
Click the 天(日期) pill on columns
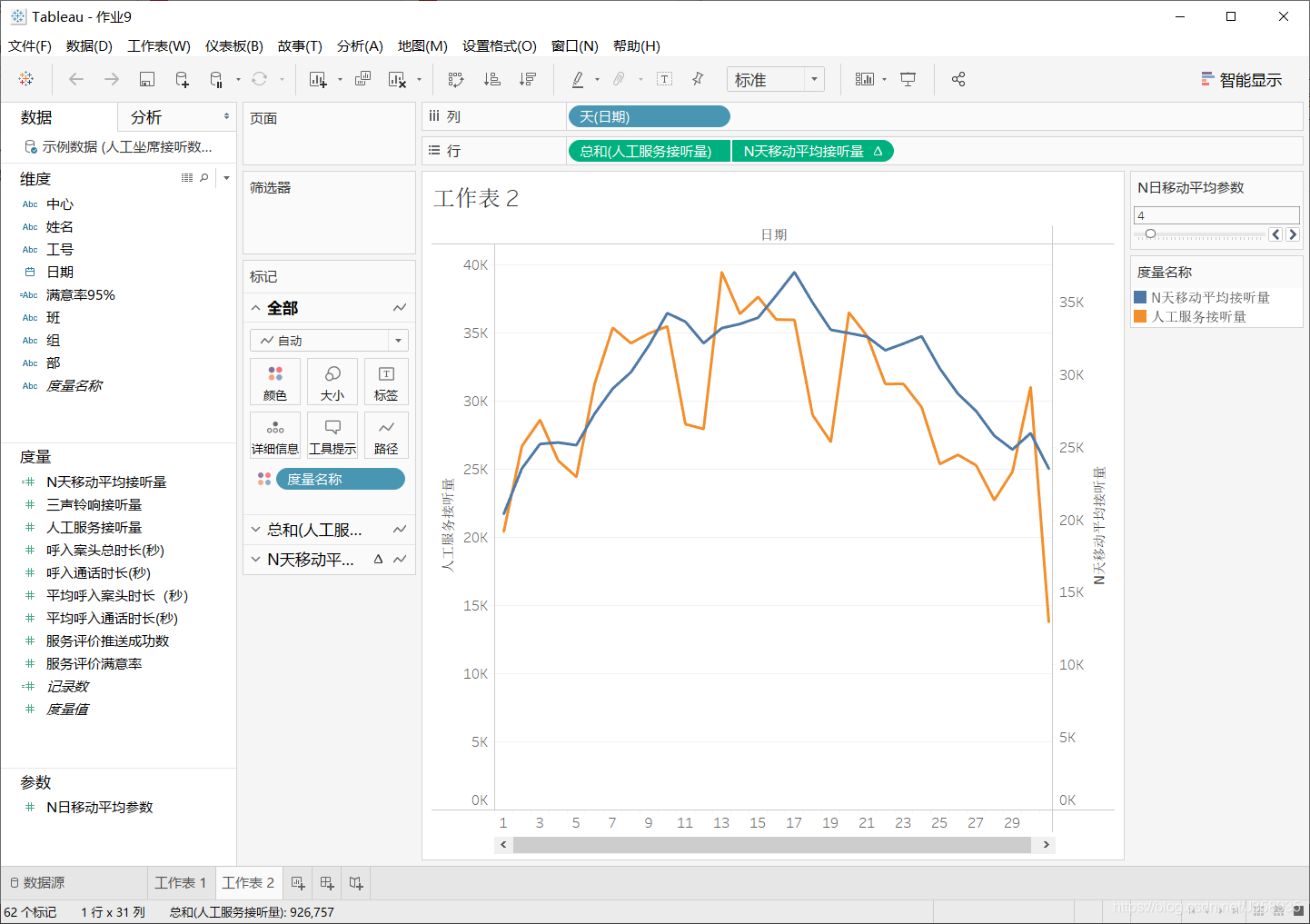(x=649, y=116)
